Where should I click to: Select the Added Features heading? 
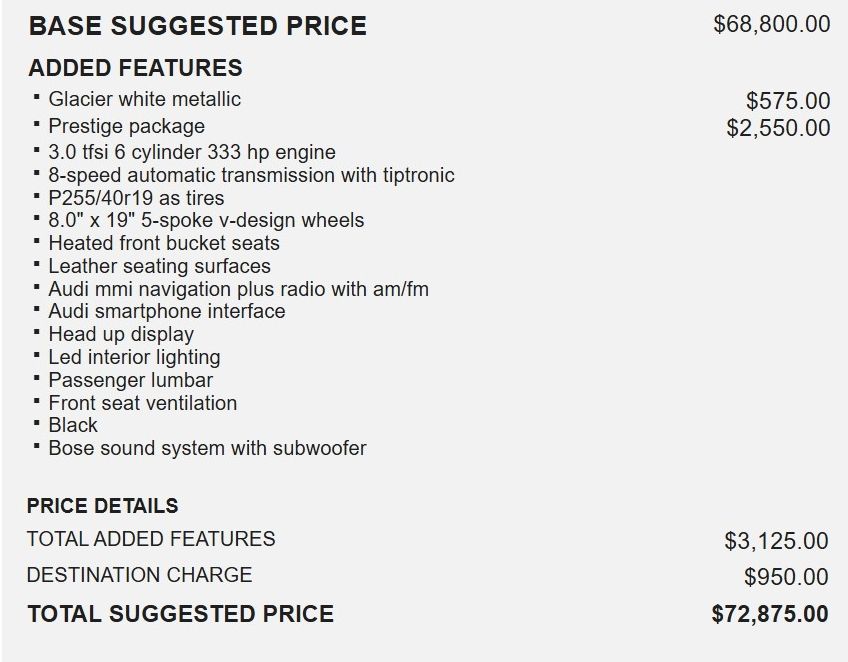point(135,68)
